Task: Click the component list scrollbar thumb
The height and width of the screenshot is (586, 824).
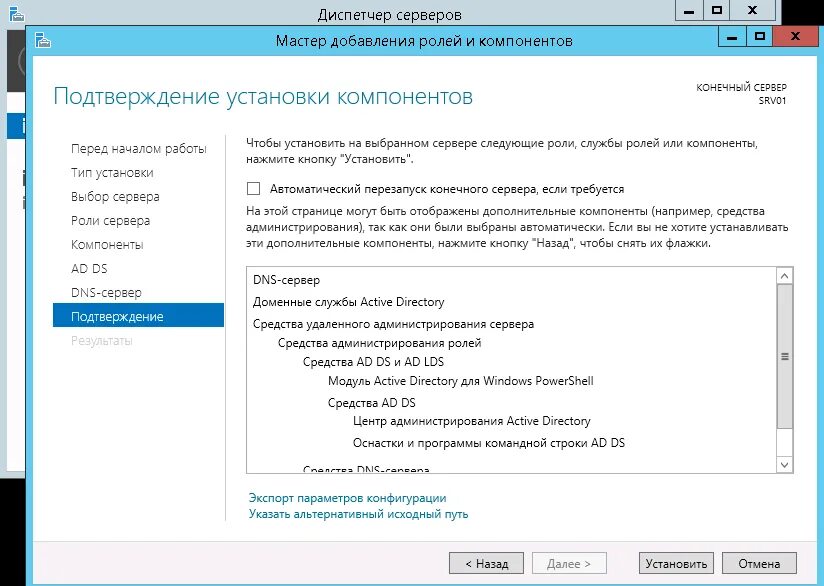Action: point(785,356)
